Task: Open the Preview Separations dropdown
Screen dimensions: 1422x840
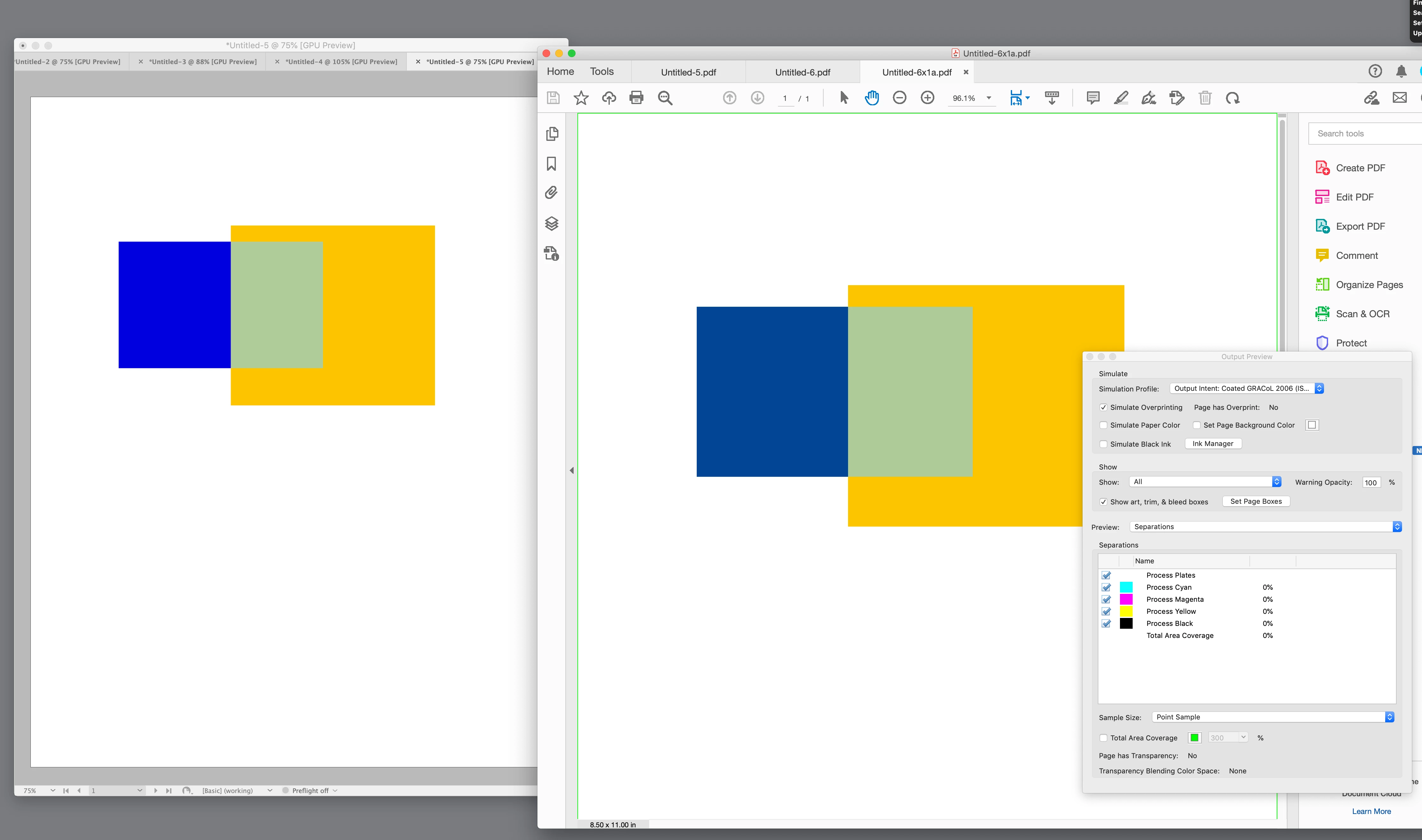Action: tap(1265, 527)
